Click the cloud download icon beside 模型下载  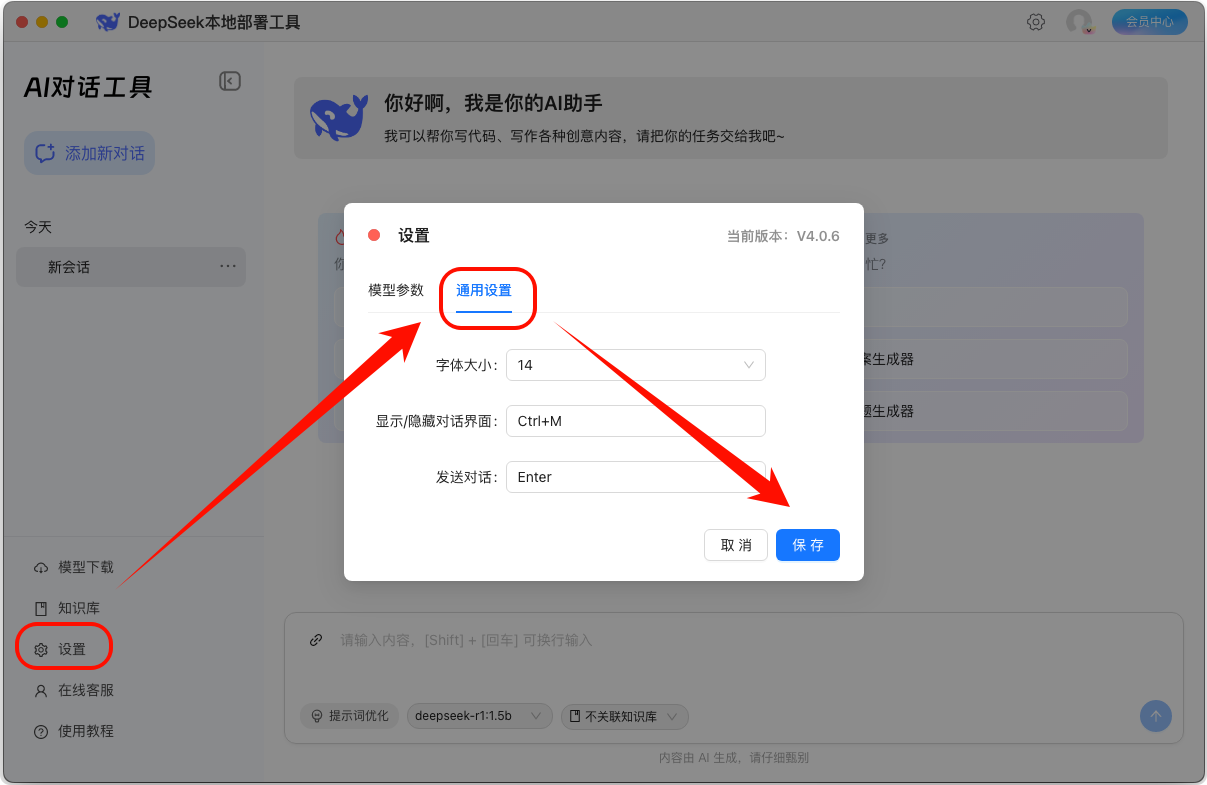coord(41,568)
